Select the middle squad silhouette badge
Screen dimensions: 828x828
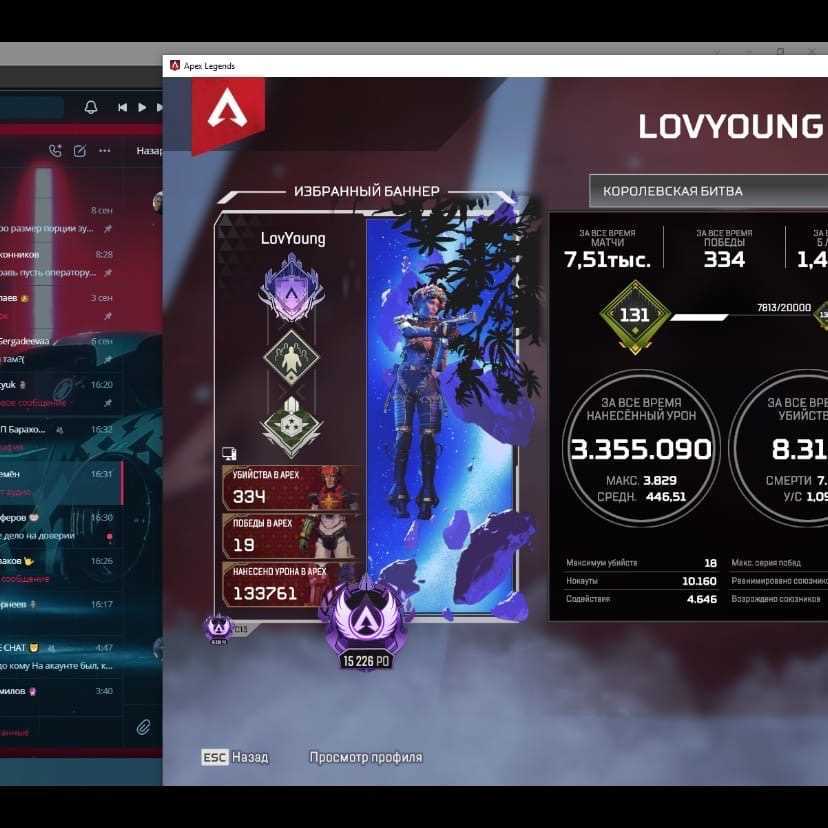point(291,358)
